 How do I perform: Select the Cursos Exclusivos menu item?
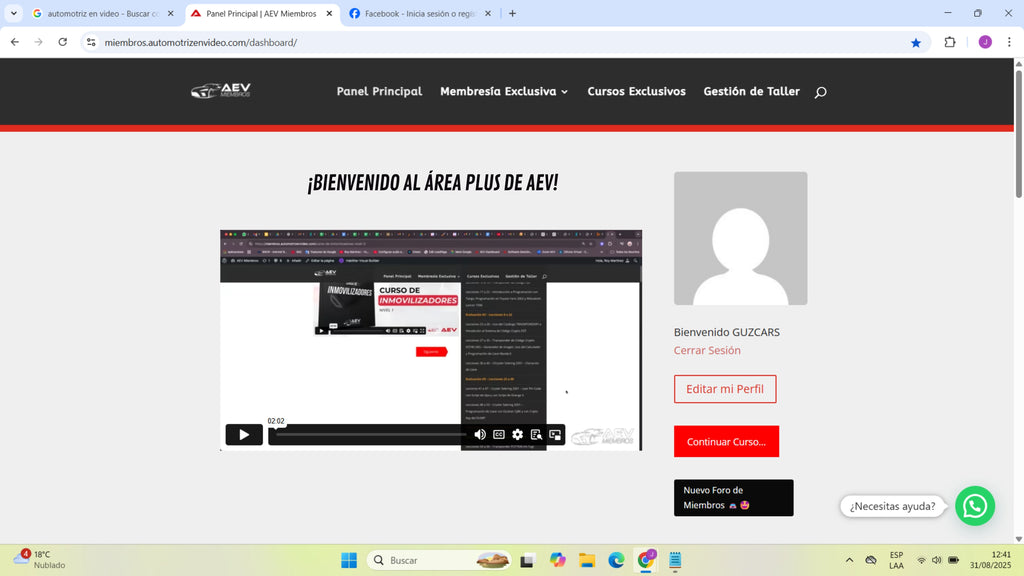coord(636,91)
